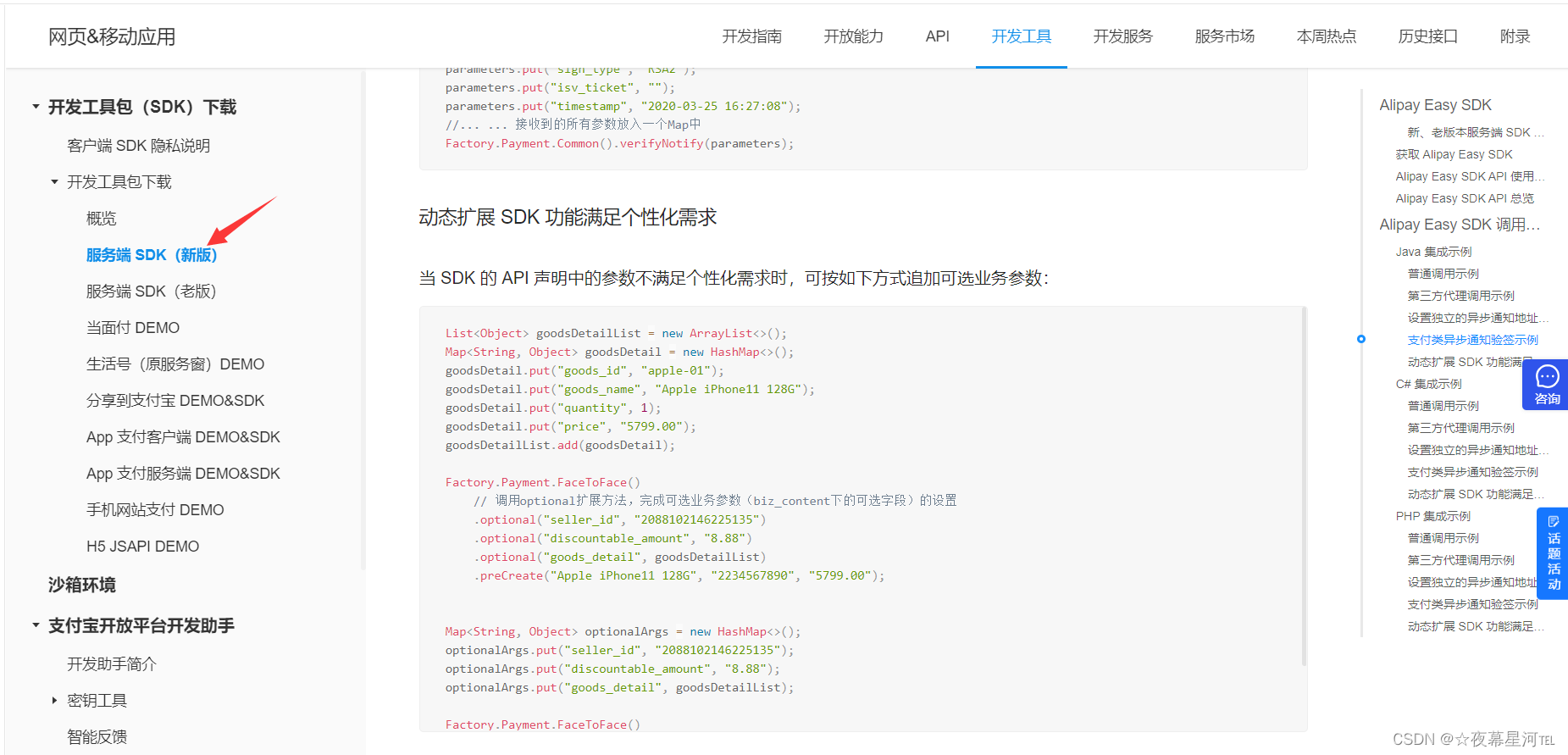Open the 开发指南 top tab

click(x=752, y=36)
